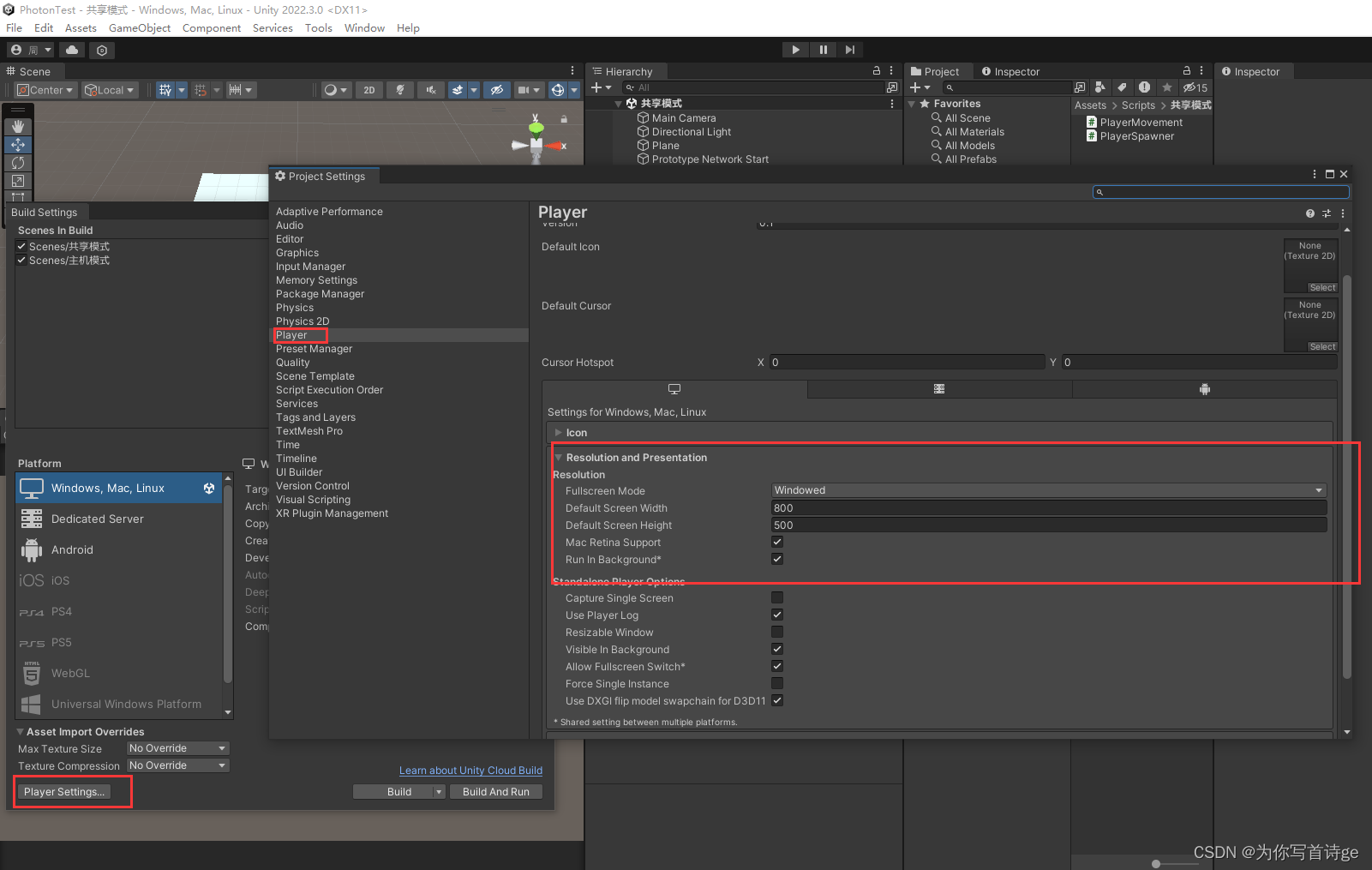This screenshot has width=1372, height=870.
Task: Click the Pause button
Action: 823,50
